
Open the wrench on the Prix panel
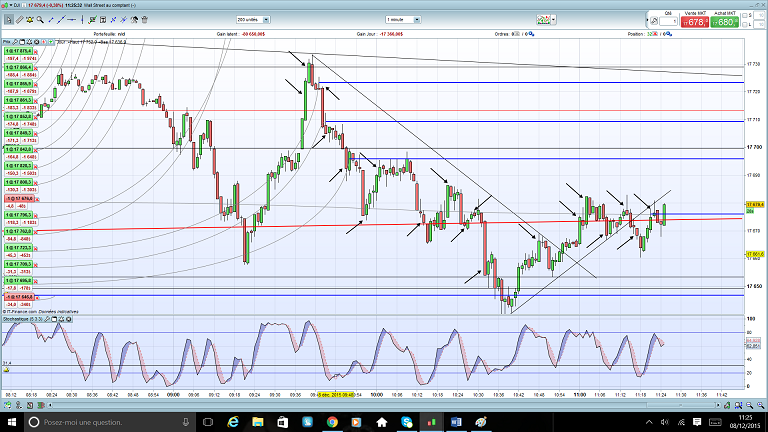pos(15,42)
